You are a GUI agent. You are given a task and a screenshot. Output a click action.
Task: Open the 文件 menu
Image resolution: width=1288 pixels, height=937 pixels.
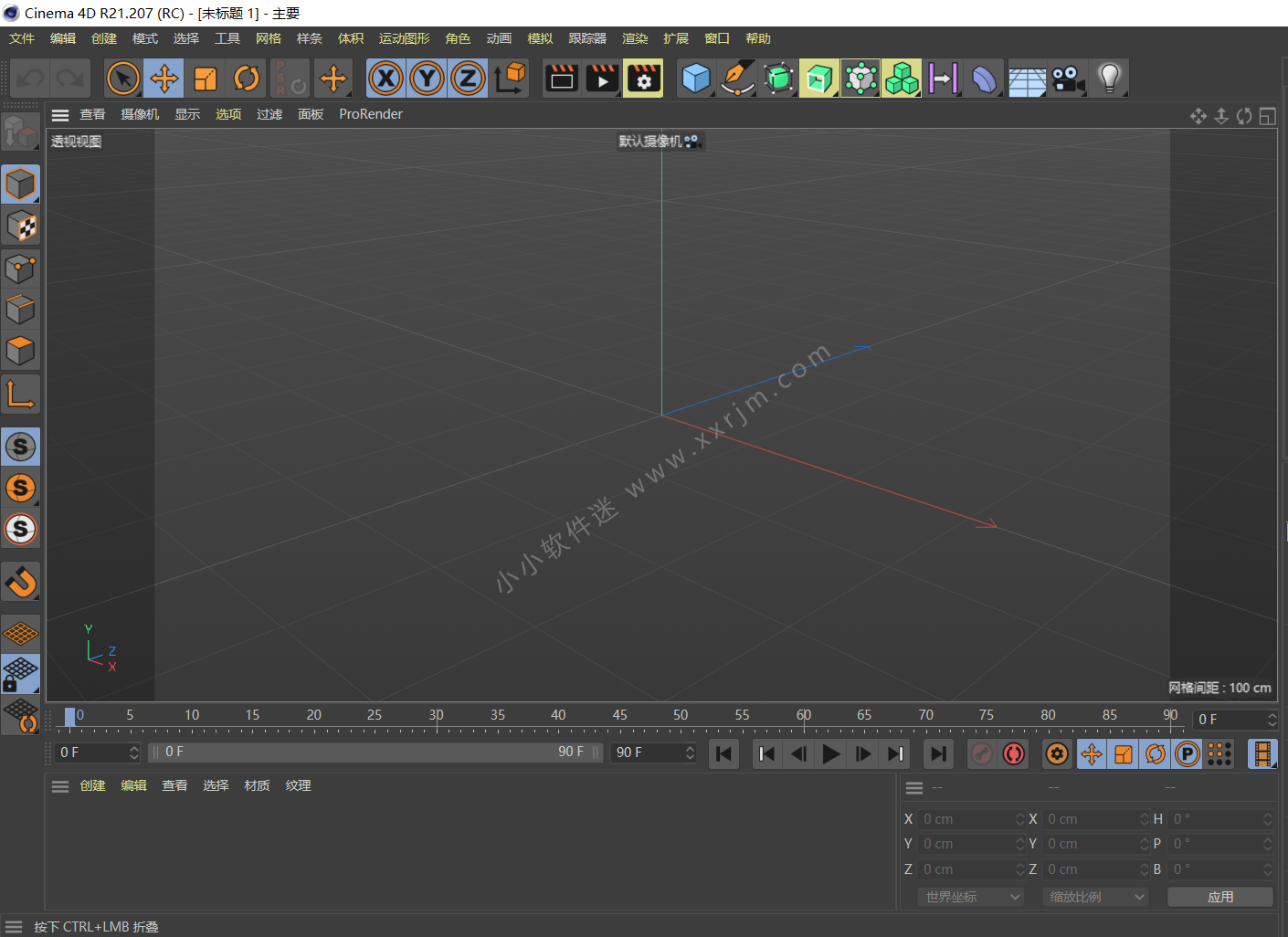[x=22, y=38]
